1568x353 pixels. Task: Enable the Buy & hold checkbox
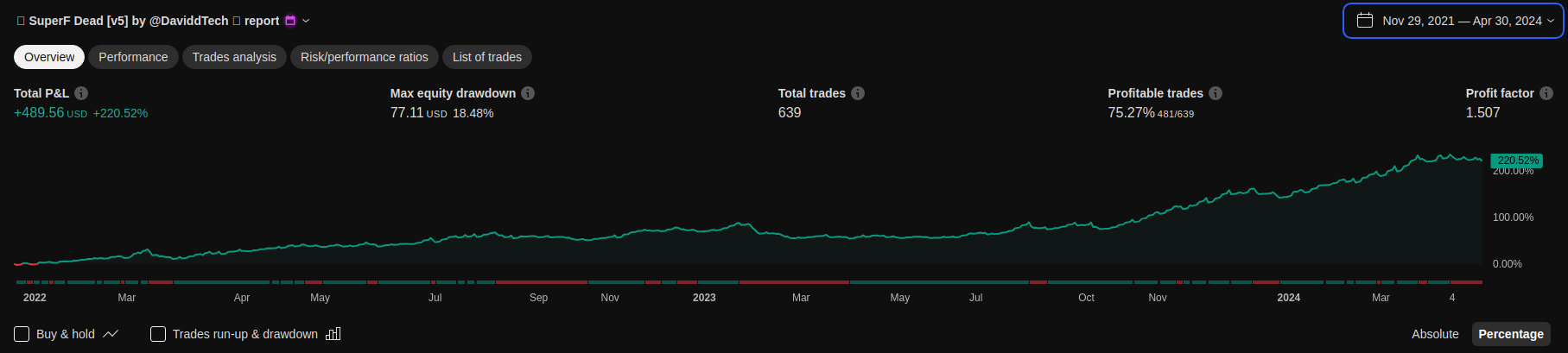[x=22, y=334]
